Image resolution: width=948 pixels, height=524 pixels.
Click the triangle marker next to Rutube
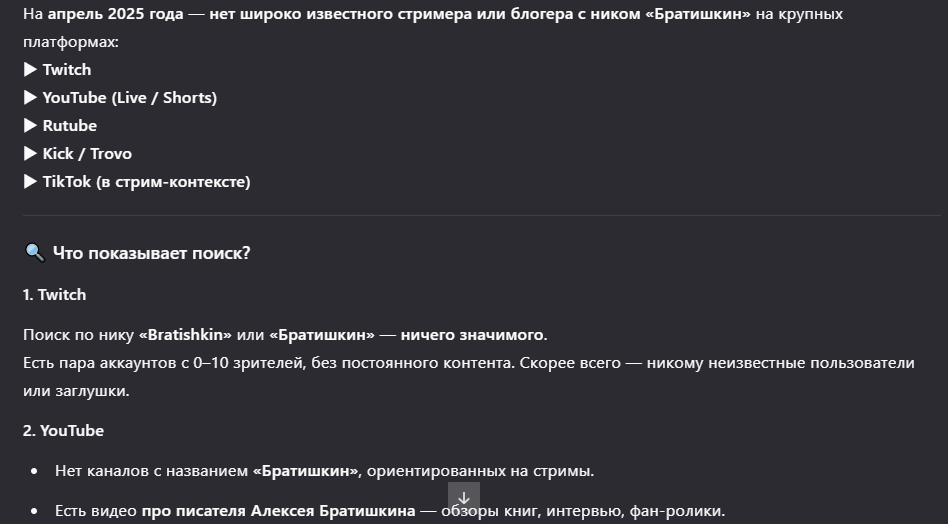click(30, 126)
